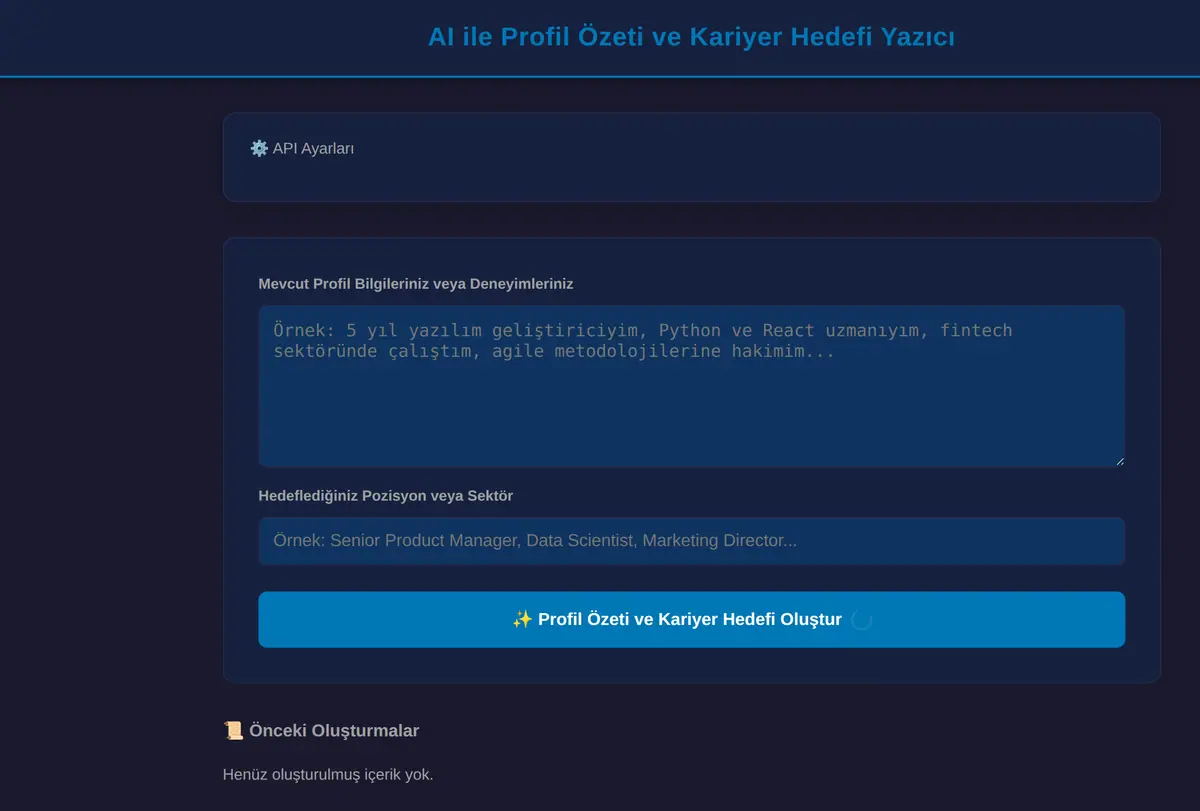Click the resize handle of the profile textarea
This screenshot has width=1200, height=811.
click(1119, 461)
